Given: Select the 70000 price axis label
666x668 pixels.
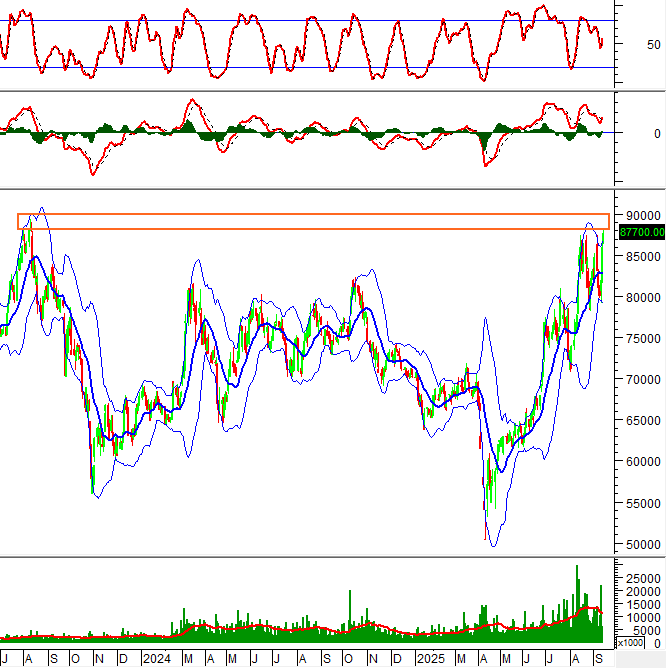Looking at the screenshot, I should (x=643, y=379).
